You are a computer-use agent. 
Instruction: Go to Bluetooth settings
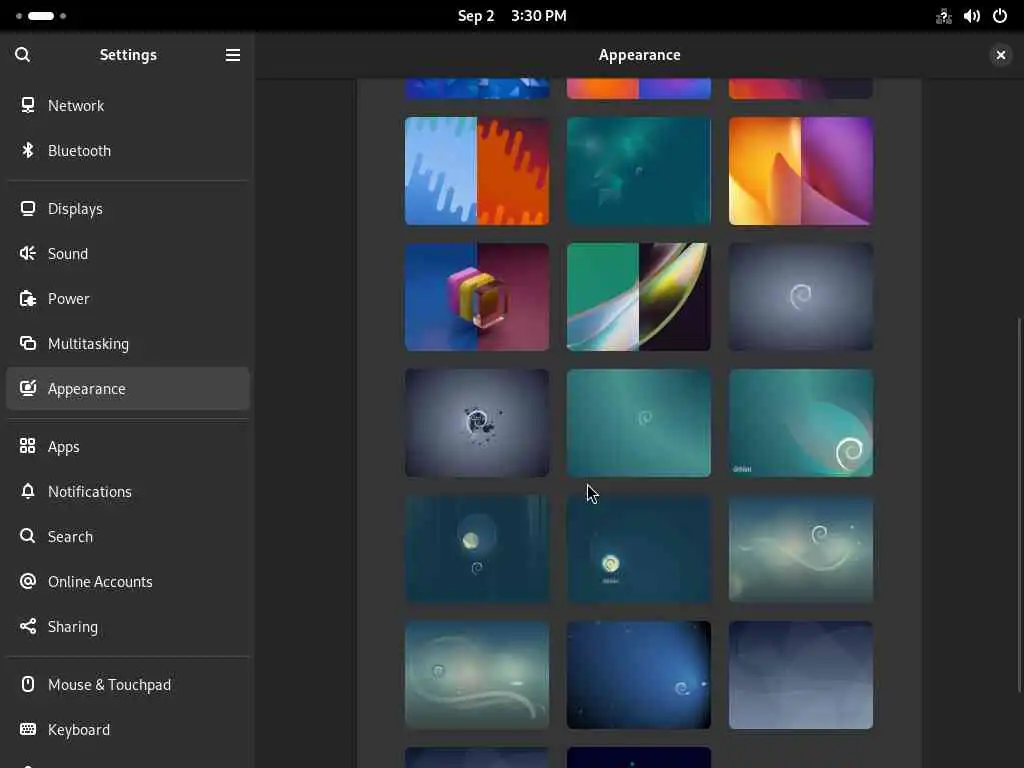click(128, 150)
